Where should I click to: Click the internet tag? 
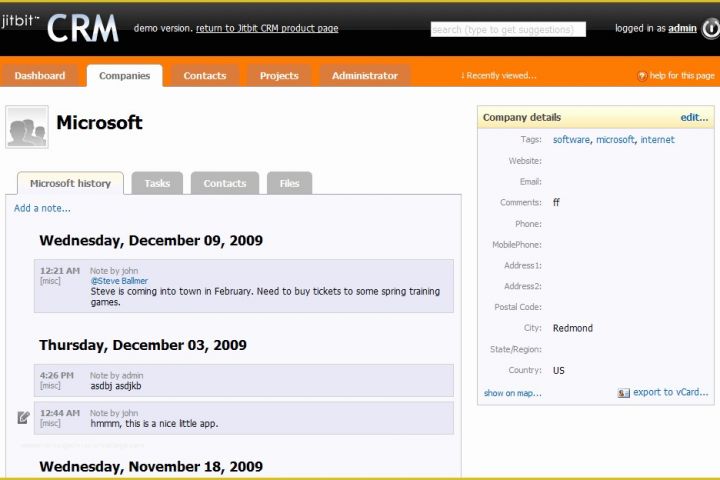tap(658, 140)
